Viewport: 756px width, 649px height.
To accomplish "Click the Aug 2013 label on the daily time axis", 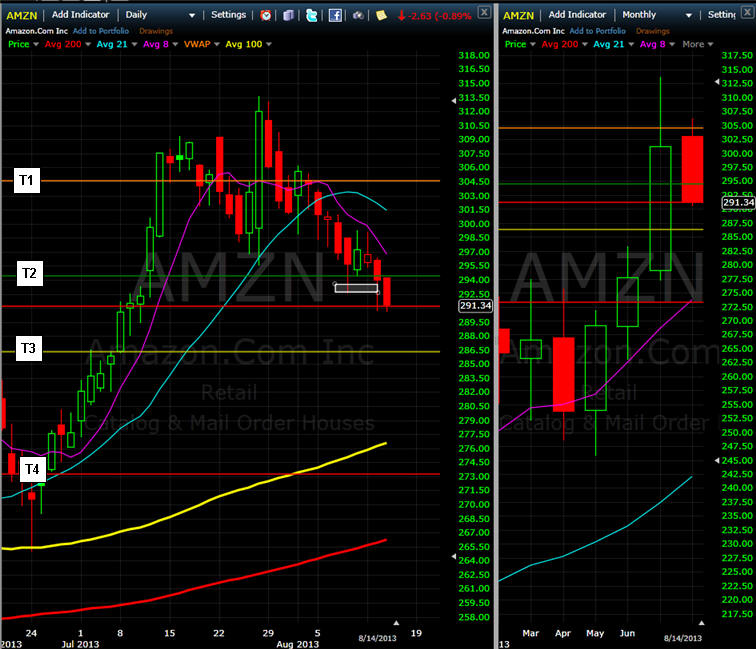I will click(x=297, y=644).
